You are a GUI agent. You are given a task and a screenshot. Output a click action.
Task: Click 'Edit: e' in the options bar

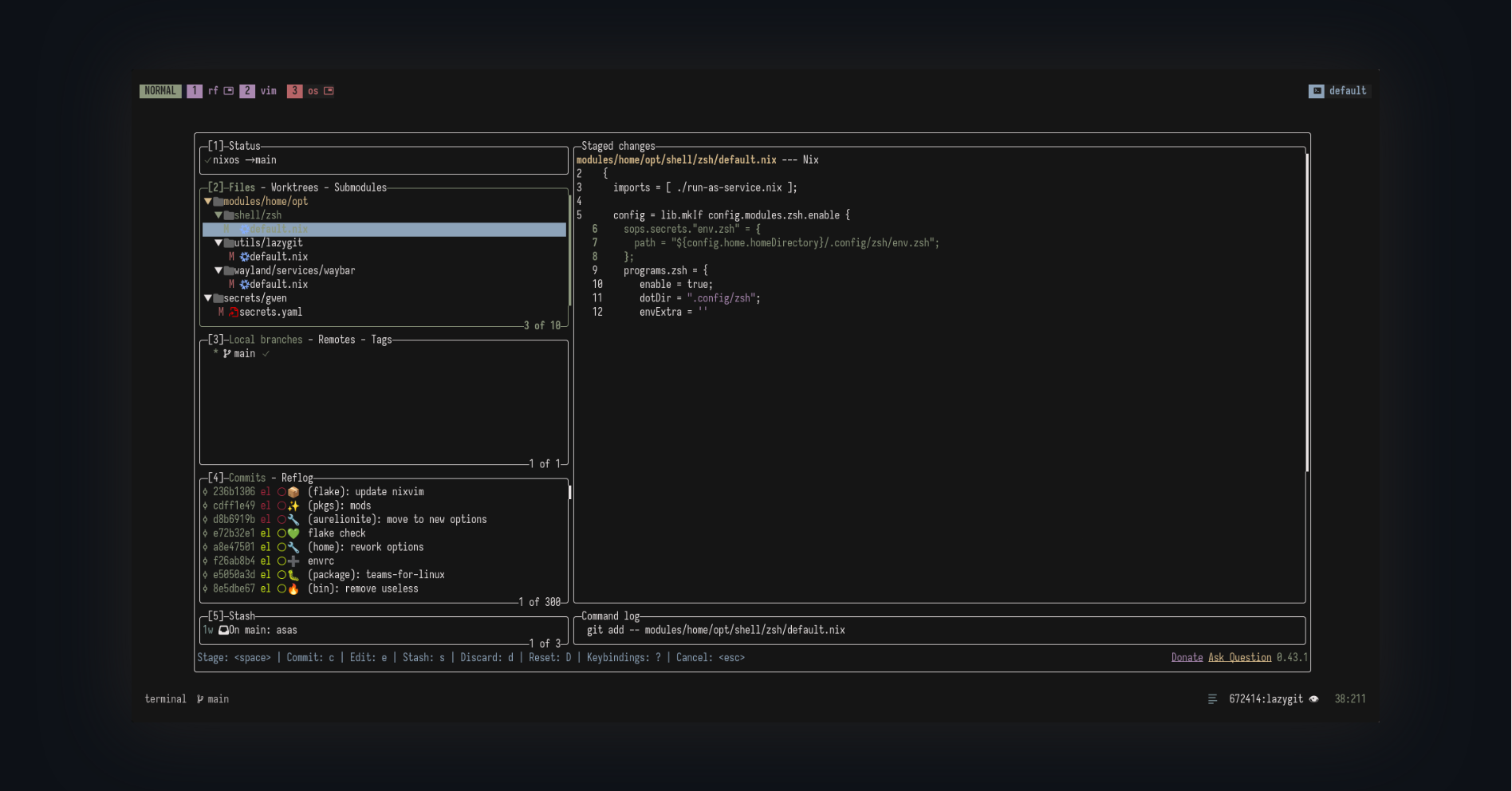coord(368,658)
